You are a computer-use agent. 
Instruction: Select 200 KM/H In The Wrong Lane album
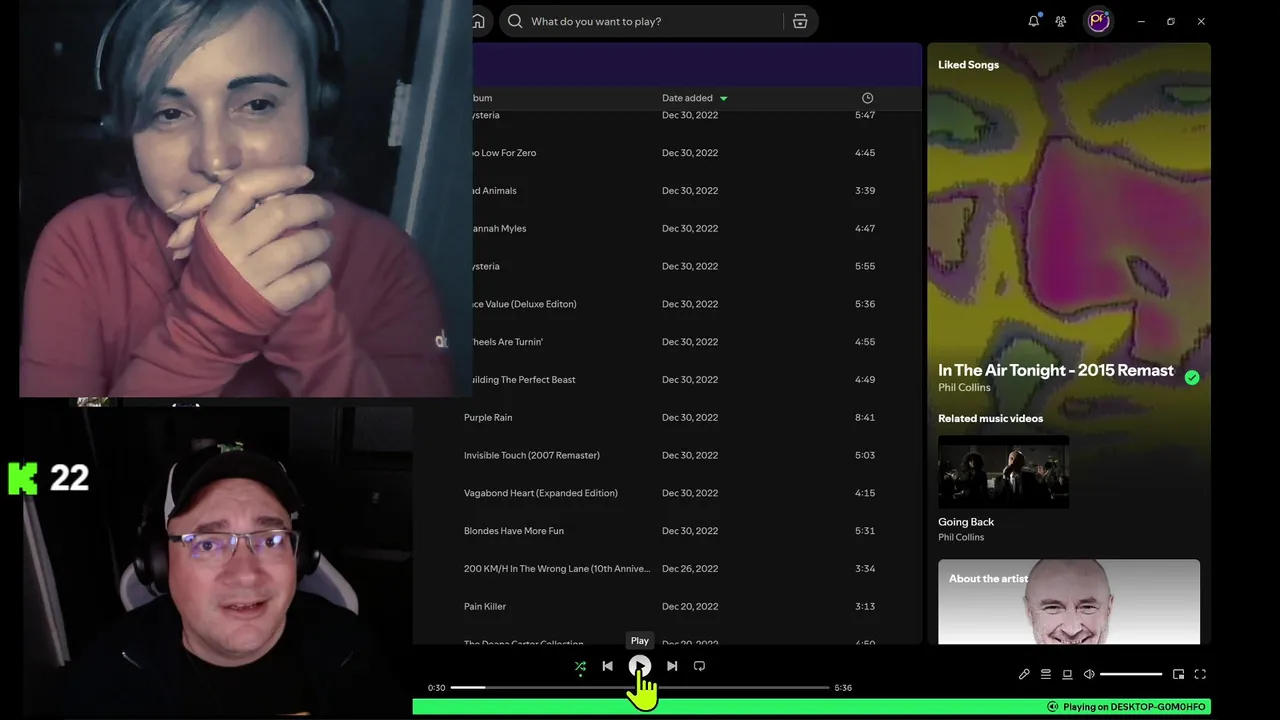(557, 569)
